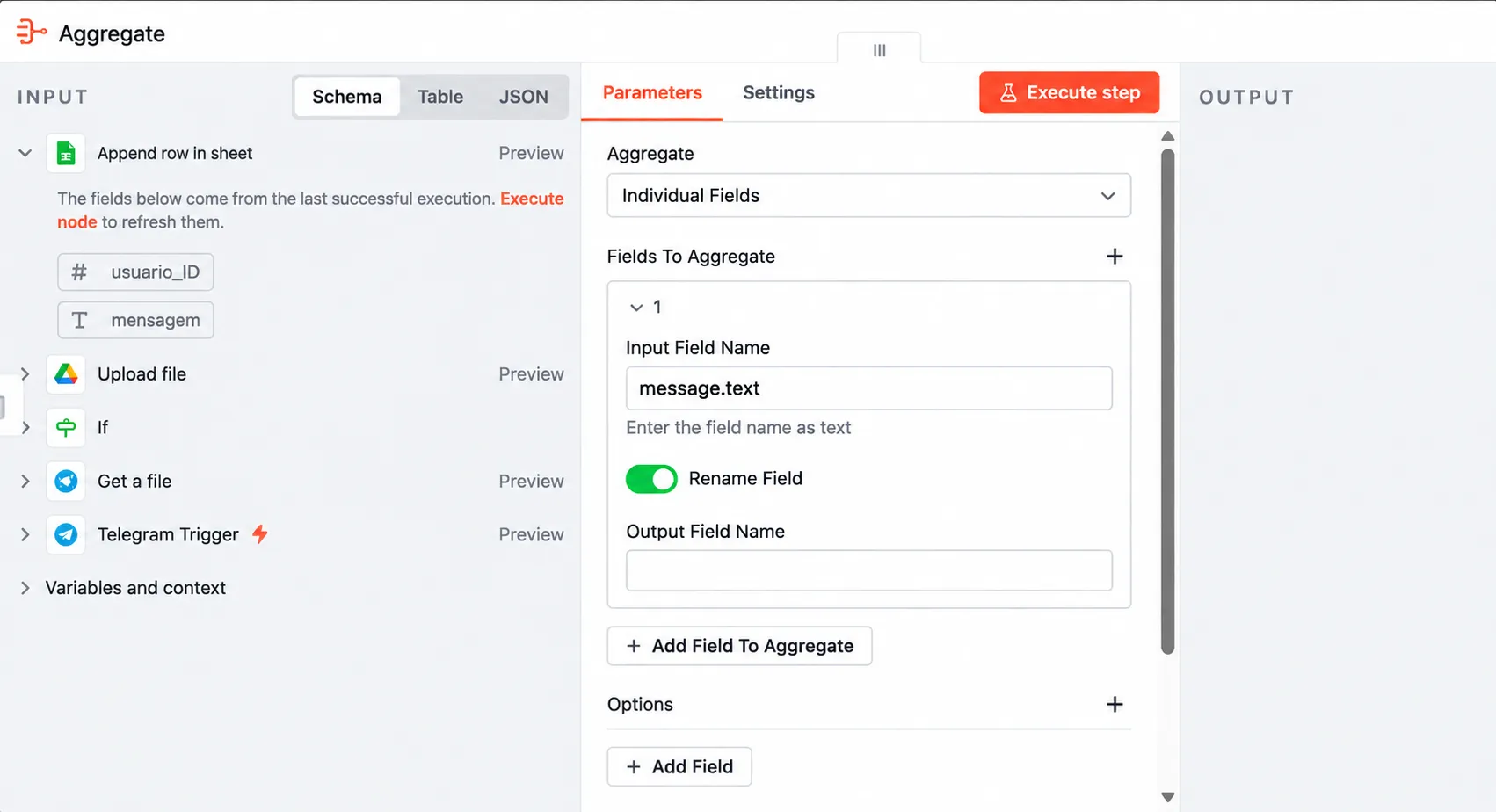Expand the Telegram Trigger node
This screenshot has height=812, width=1496.
coord(25,534)
